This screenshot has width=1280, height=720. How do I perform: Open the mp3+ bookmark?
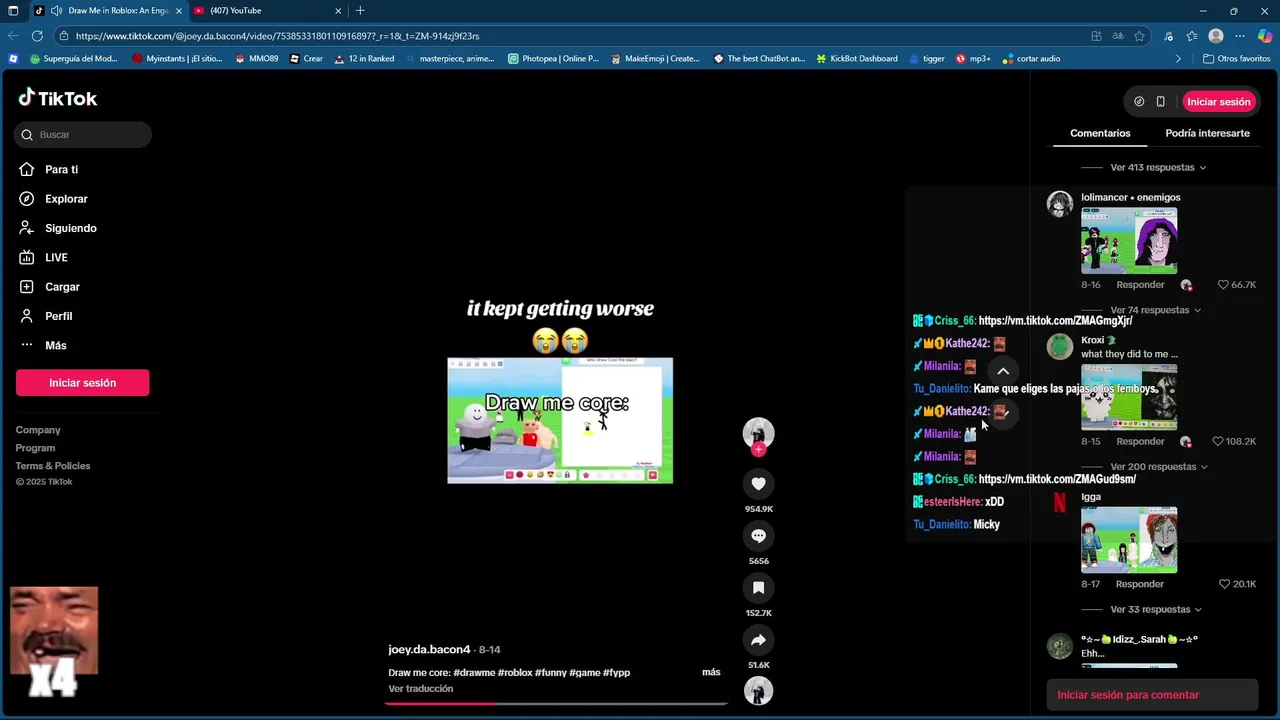(x=973, y=59)
